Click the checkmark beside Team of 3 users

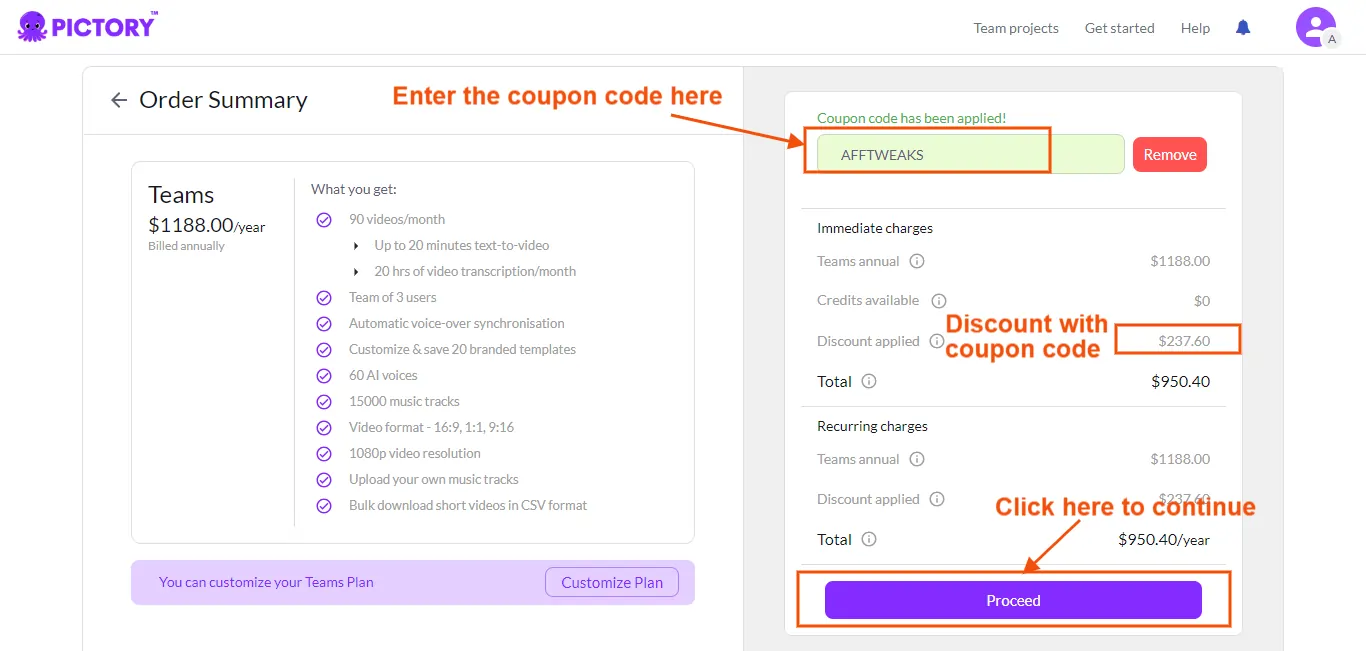pyautogui.click(x=324, y=297)
